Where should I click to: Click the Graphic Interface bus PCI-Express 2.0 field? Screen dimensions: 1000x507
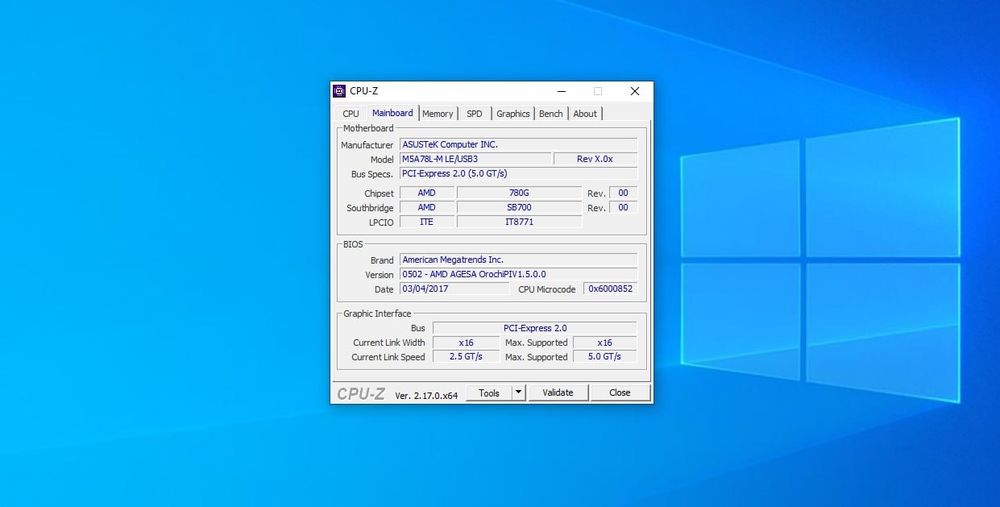pos(534,328)
